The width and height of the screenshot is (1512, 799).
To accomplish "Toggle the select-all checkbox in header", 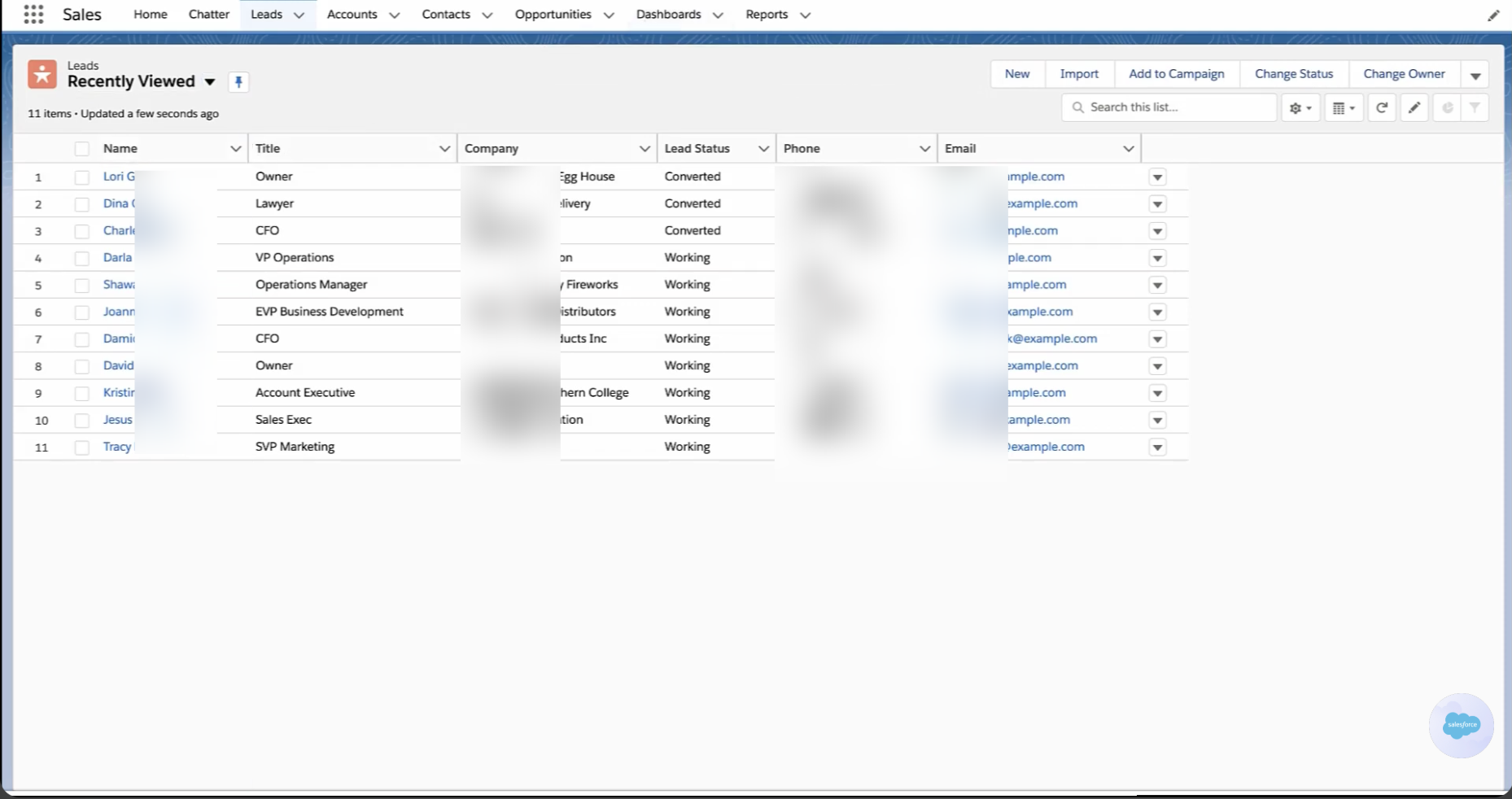I will pyautogui.click(x=81, y=149).
